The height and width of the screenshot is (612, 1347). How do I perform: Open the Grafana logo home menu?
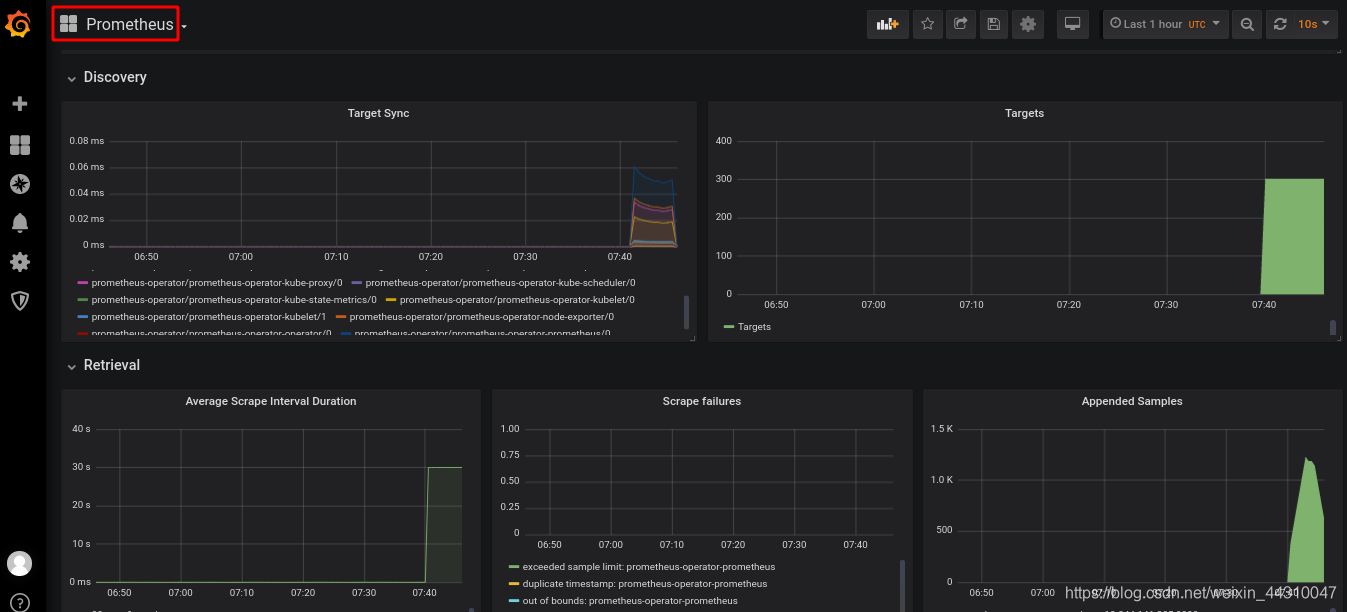click(x=19, y=24)
